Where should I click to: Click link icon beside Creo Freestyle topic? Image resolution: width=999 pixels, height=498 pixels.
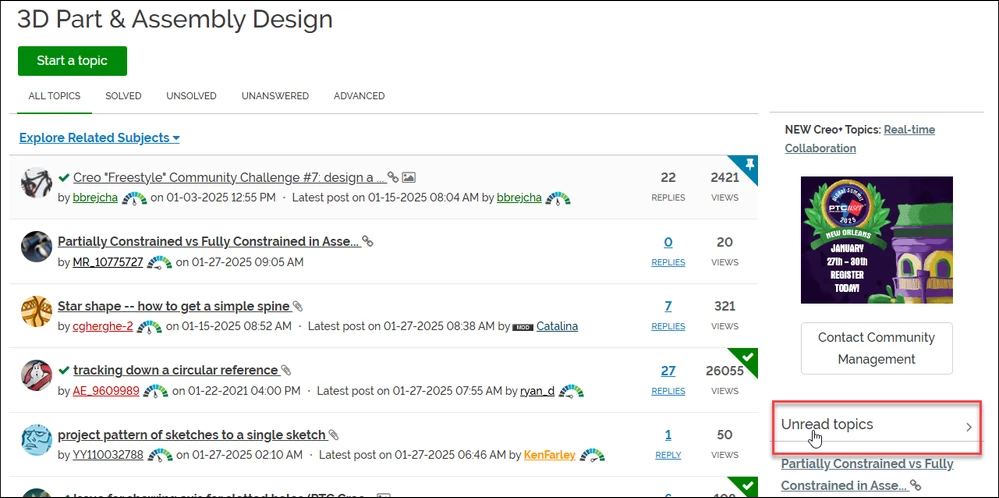[x=393, y=178]
